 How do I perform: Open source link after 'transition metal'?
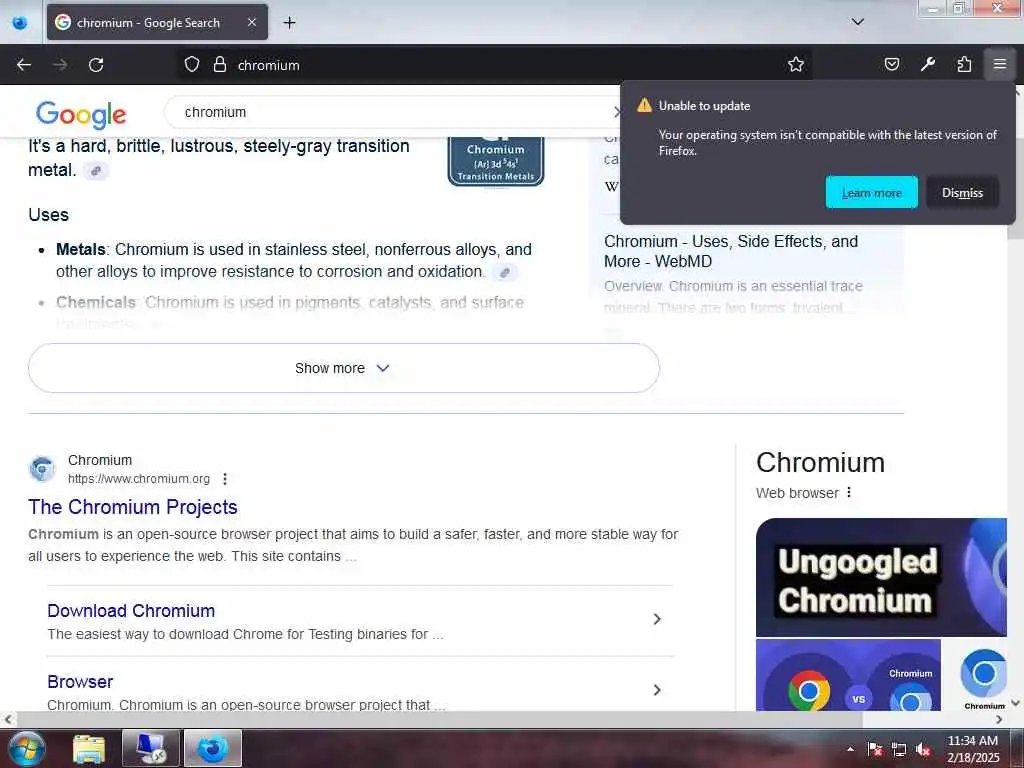coord(96,171)
